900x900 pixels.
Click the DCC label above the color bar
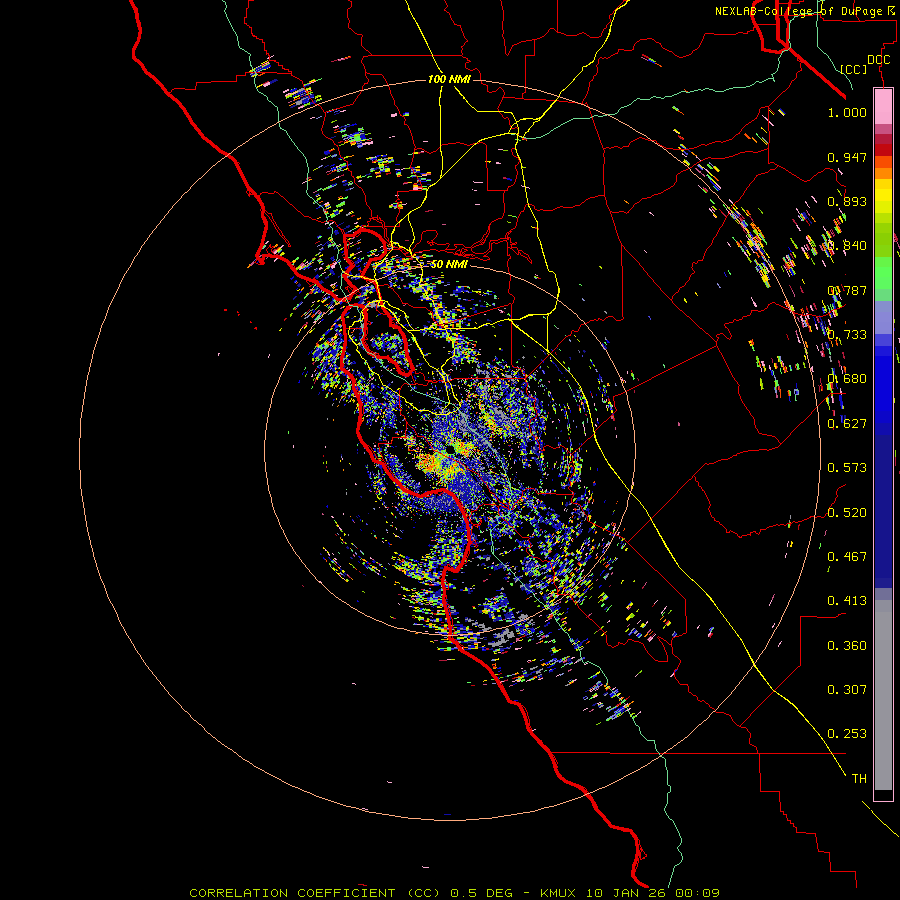point(878,60)
